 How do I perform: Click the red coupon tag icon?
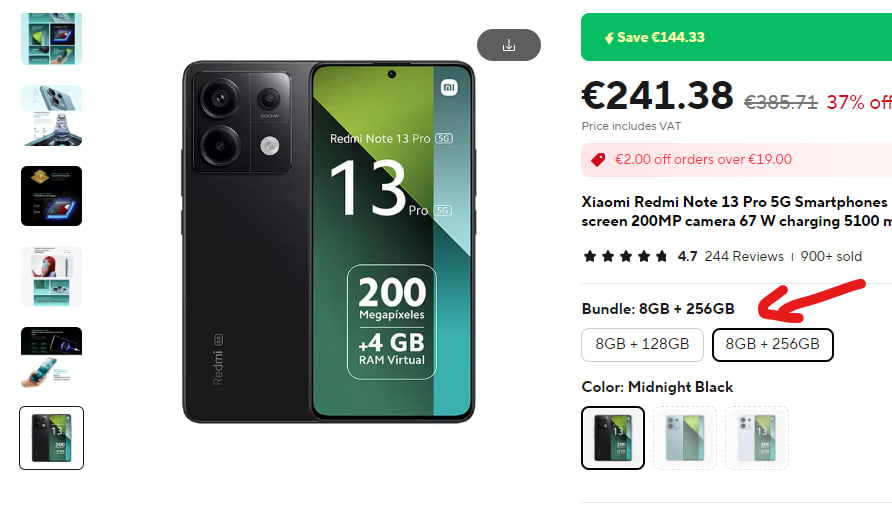click(598, 160)
